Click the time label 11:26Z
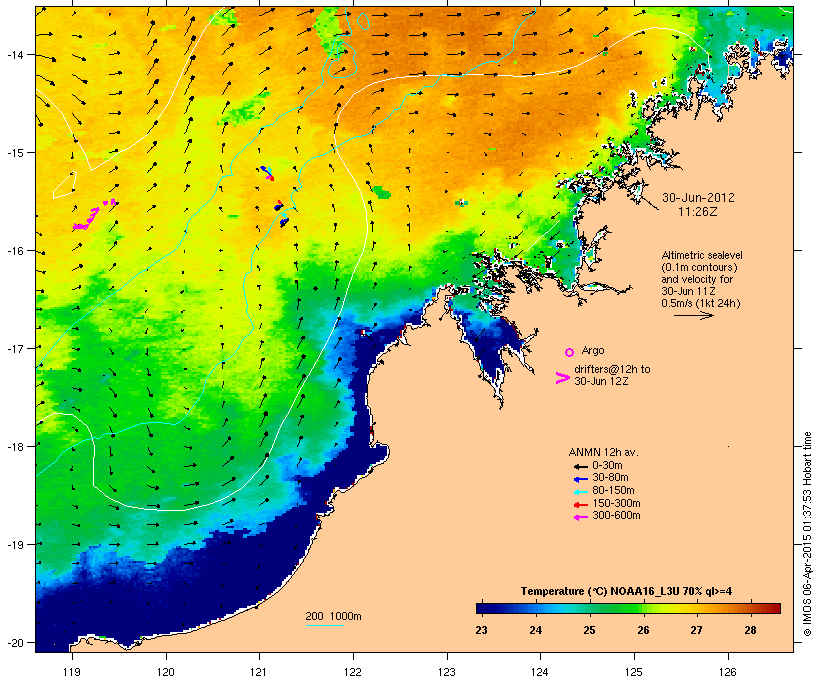820x680 pixels. [698, 212]
